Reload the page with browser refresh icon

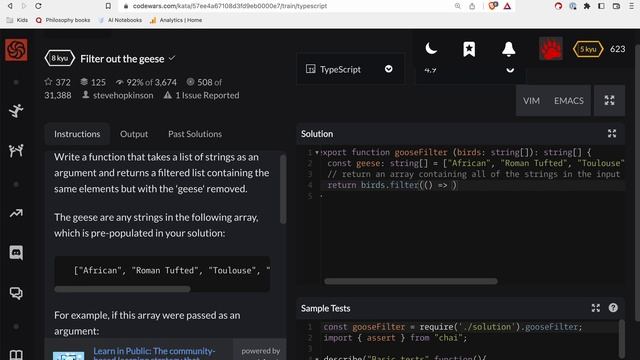(x=38, y=6)
